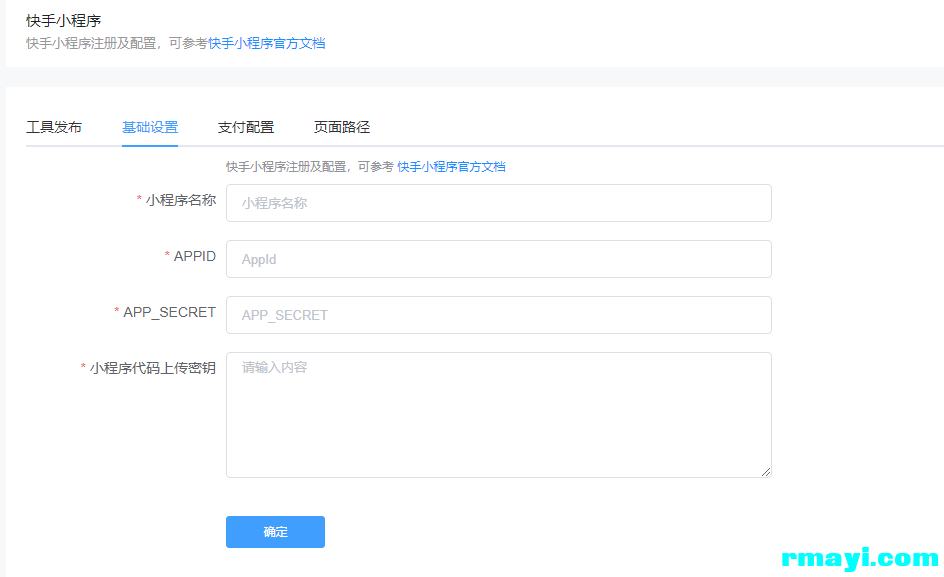Click the APPID field label
This screenshot has height=577, width=944.
click(x=194, y=256)
